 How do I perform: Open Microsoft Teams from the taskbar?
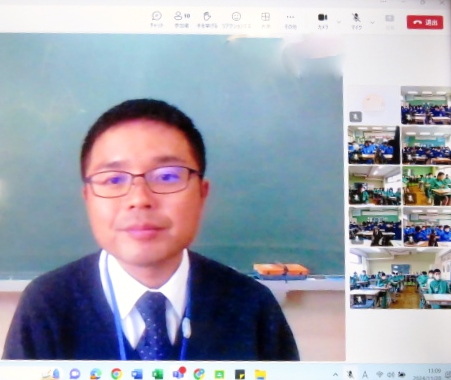tap(179, 374)
